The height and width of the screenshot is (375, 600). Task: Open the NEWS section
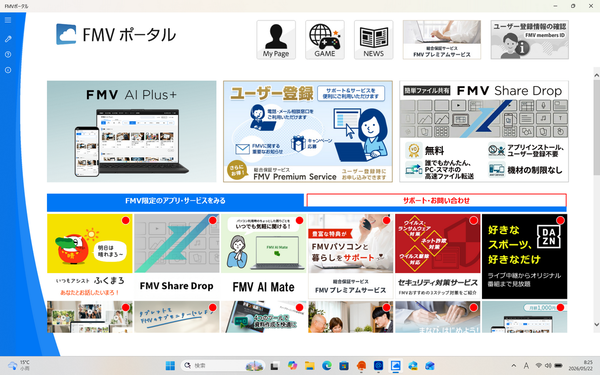coord(373,40)
